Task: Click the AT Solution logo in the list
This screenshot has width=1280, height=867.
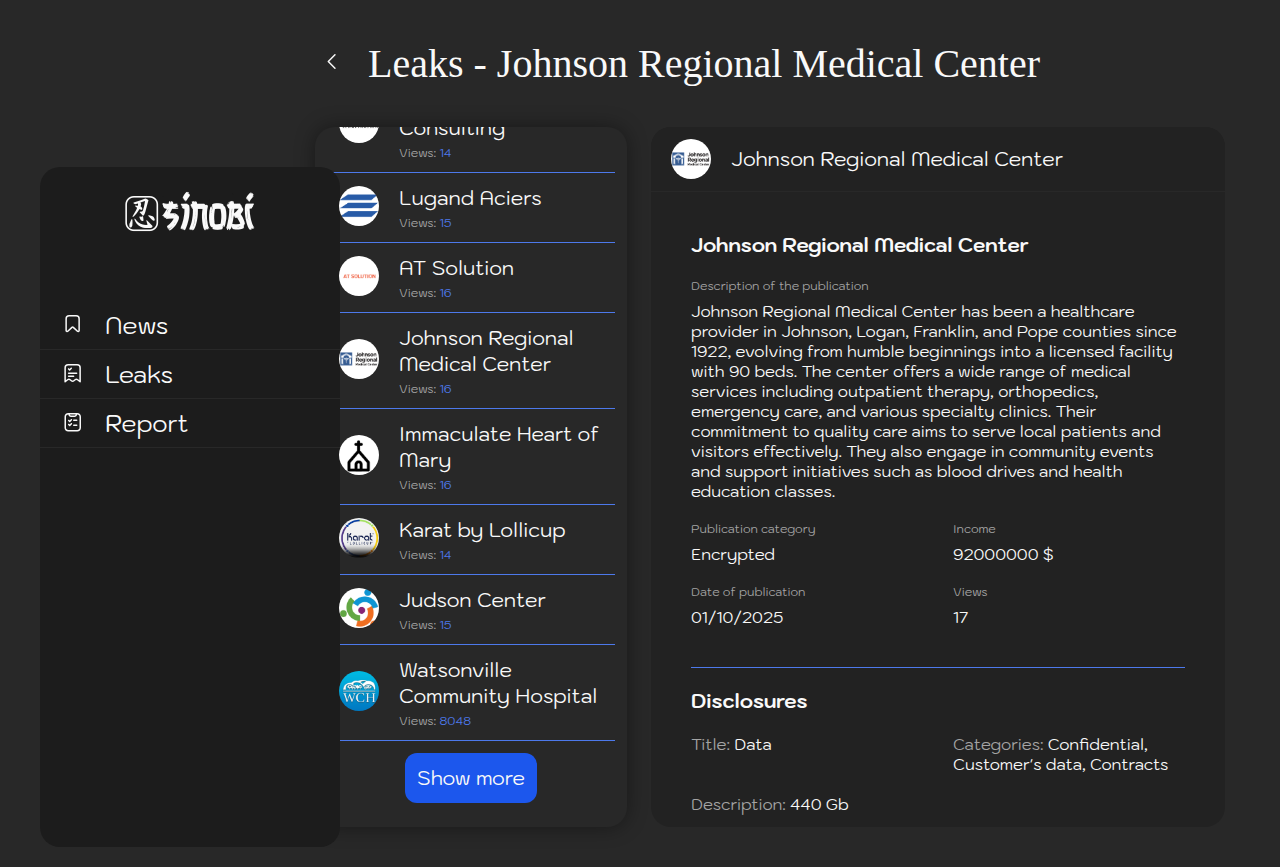Action: coord(359,276)
